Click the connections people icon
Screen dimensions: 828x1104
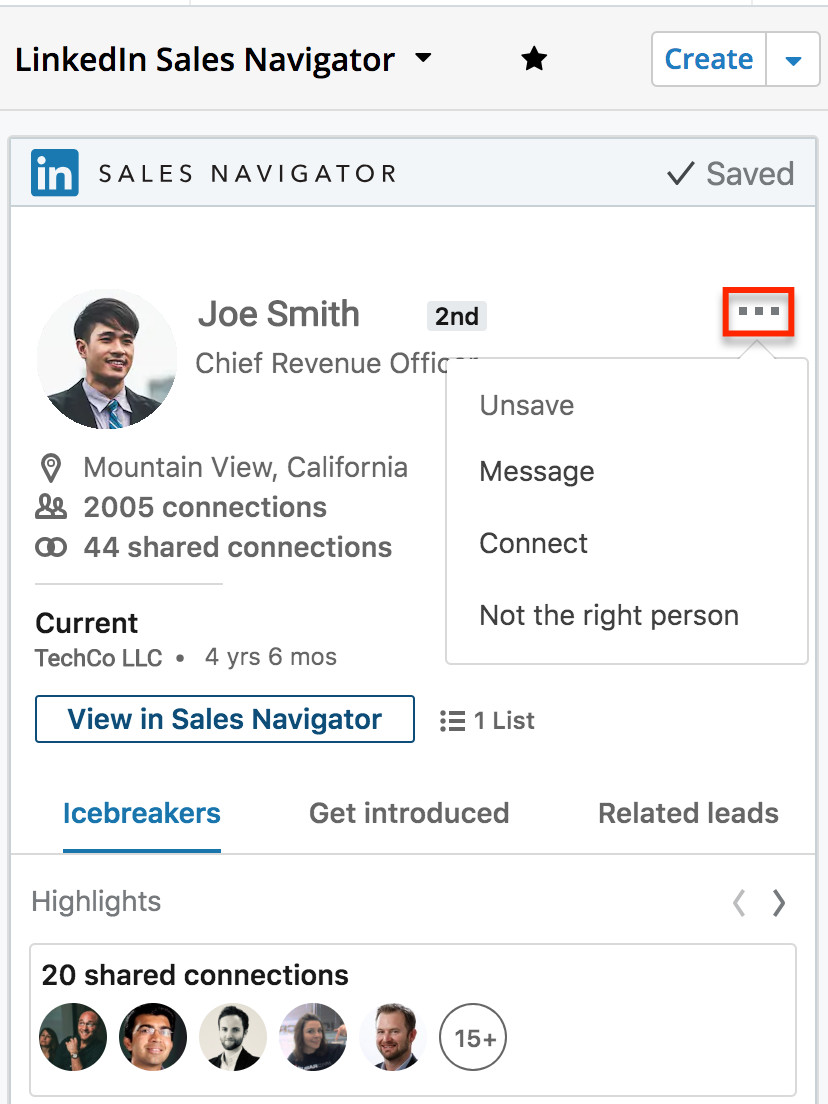(x=51, y=507)
